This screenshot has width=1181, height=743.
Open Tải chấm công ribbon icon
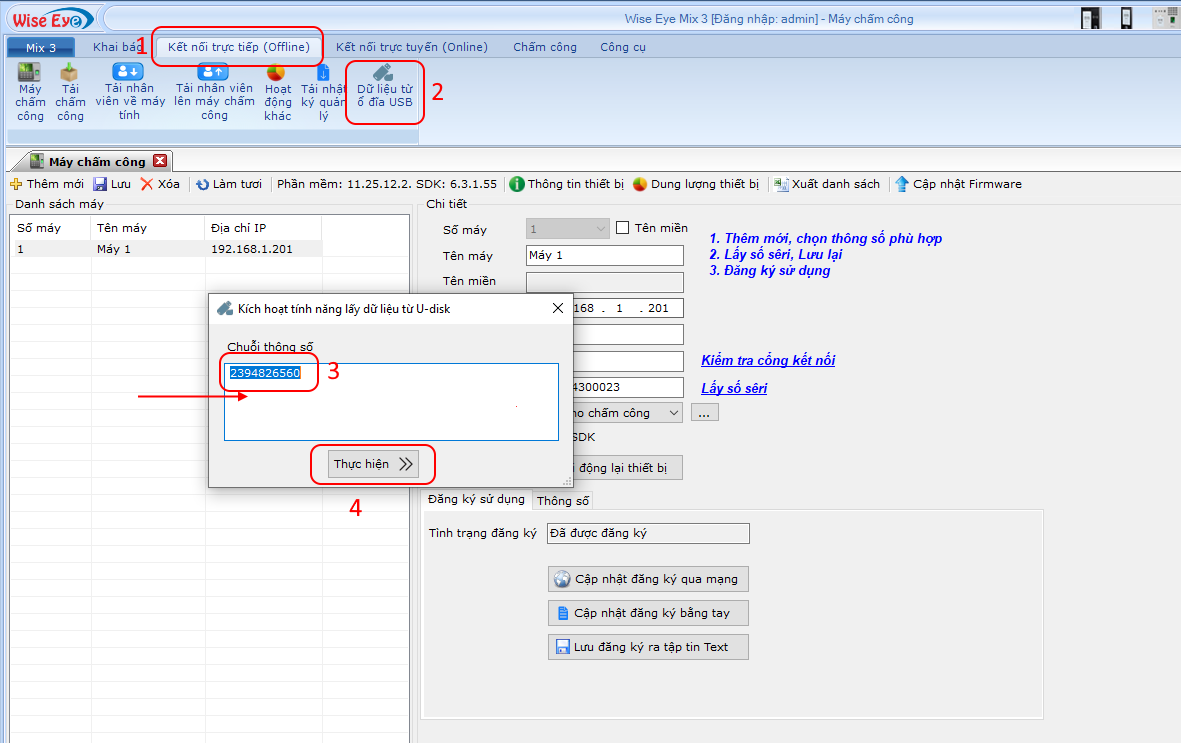tap(70, 91)
